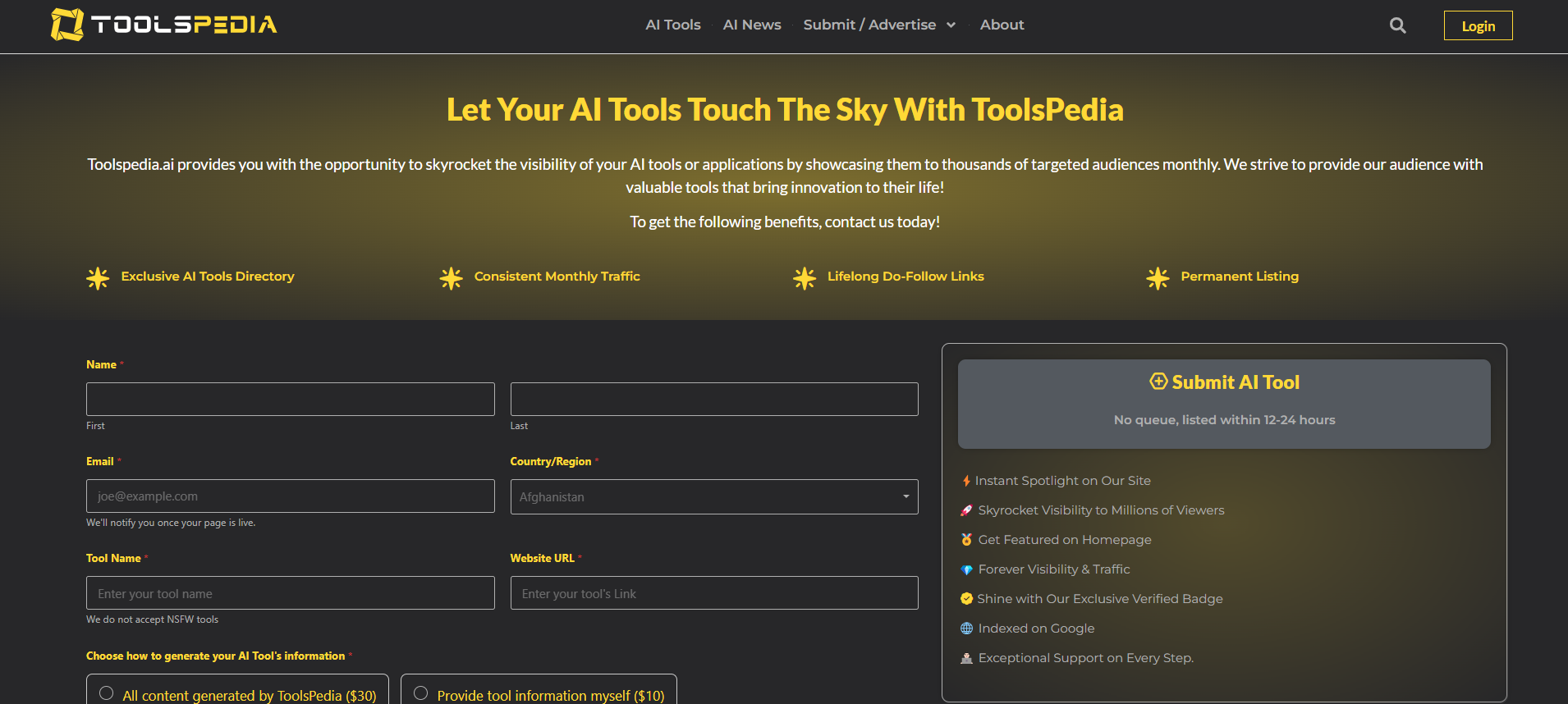The width and height of the screenshot is (1568, 704).
Task: Click 'Skyrocket Visibility to Millions of Viewers'
Action: 1101,510
